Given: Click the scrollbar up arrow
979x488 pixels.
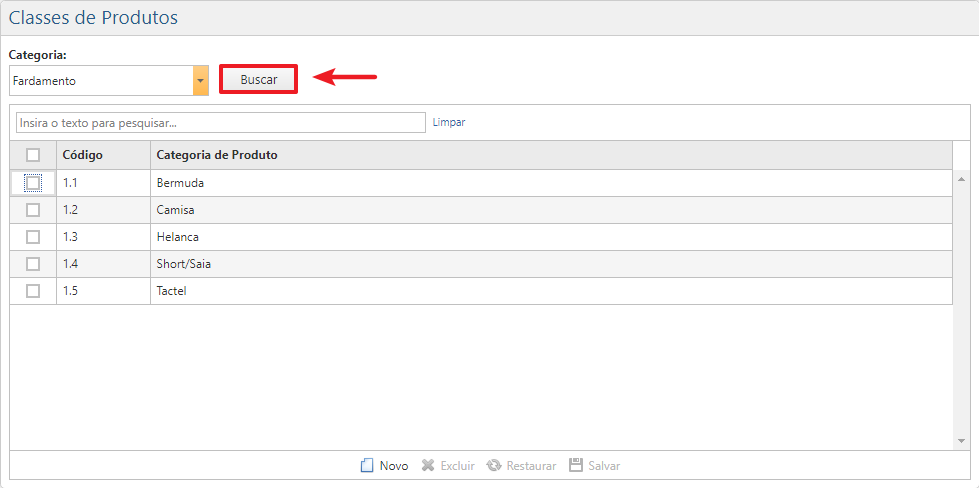Looking at the screenshot, I should coord(962,180).
